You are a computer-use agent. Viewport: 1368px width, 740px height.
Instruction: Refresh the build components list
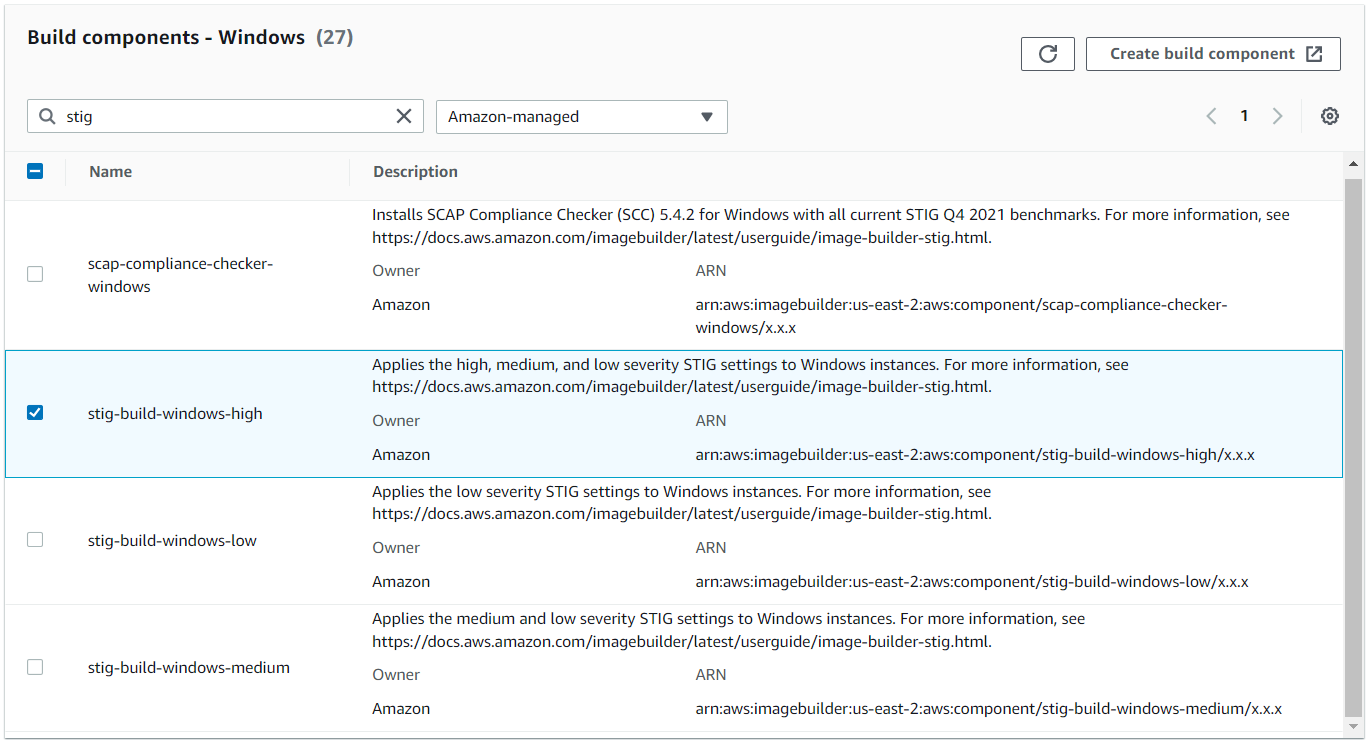(1047, 53)
